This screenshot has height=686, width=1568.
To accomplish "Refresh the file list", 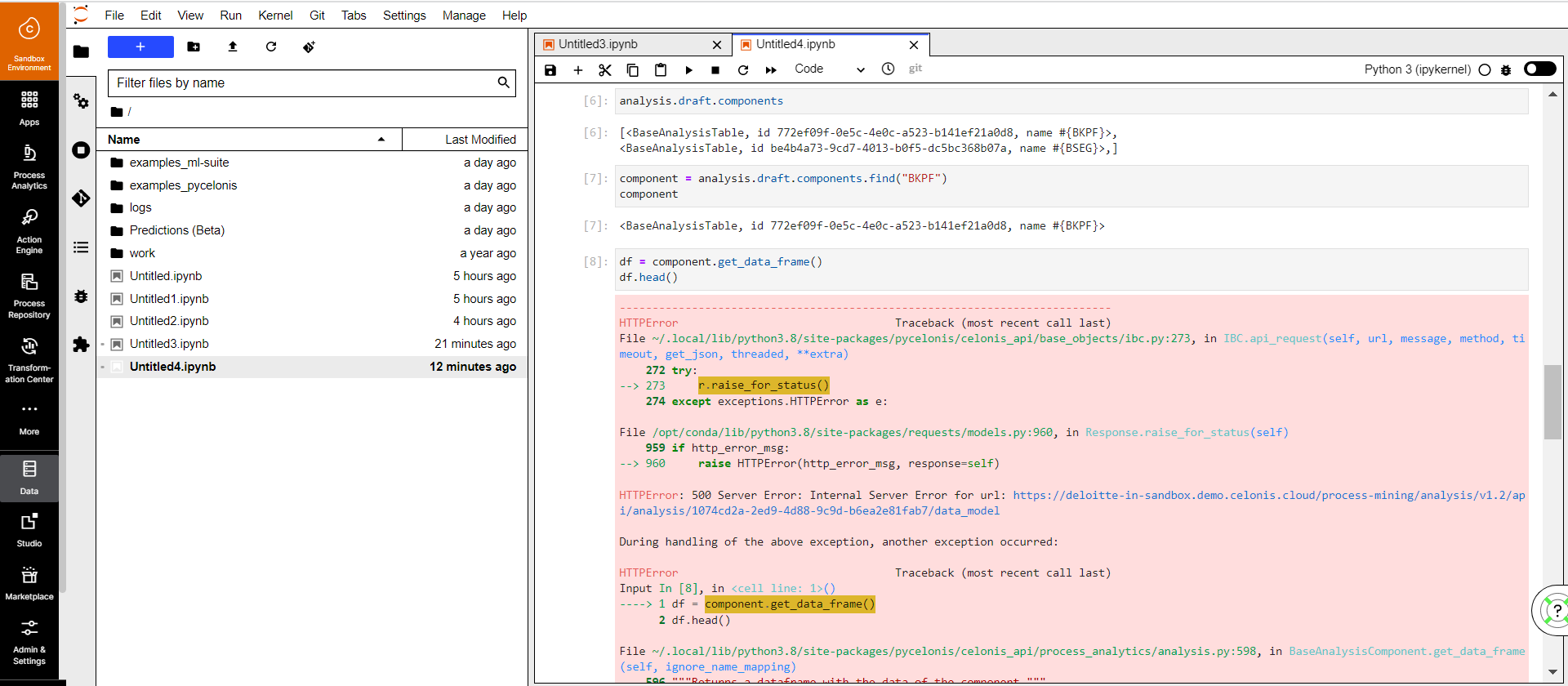I will click(x=271, y=47).
